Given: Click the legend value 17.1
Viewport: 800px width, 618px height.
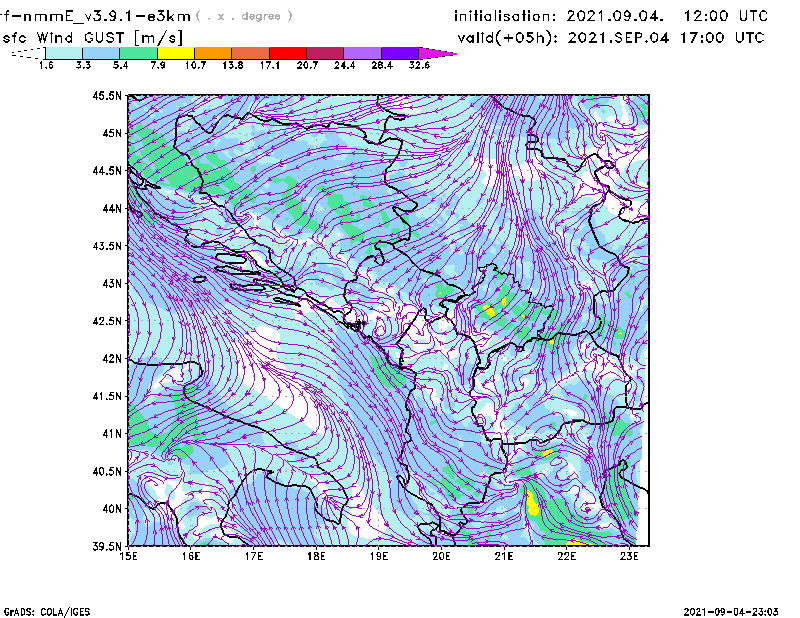Looking at the screenshot, I should click(x=270, y=65).
